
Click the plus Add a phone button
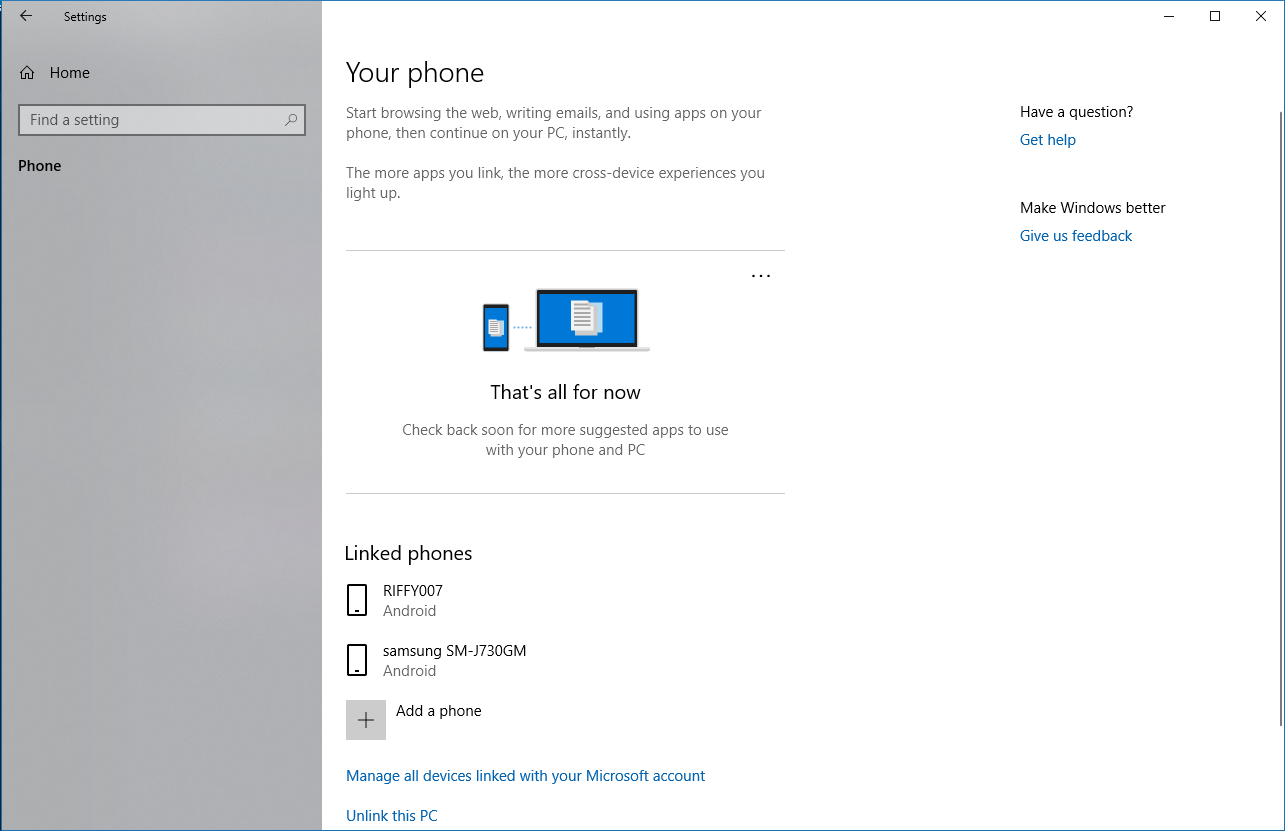tap(366, 720)
